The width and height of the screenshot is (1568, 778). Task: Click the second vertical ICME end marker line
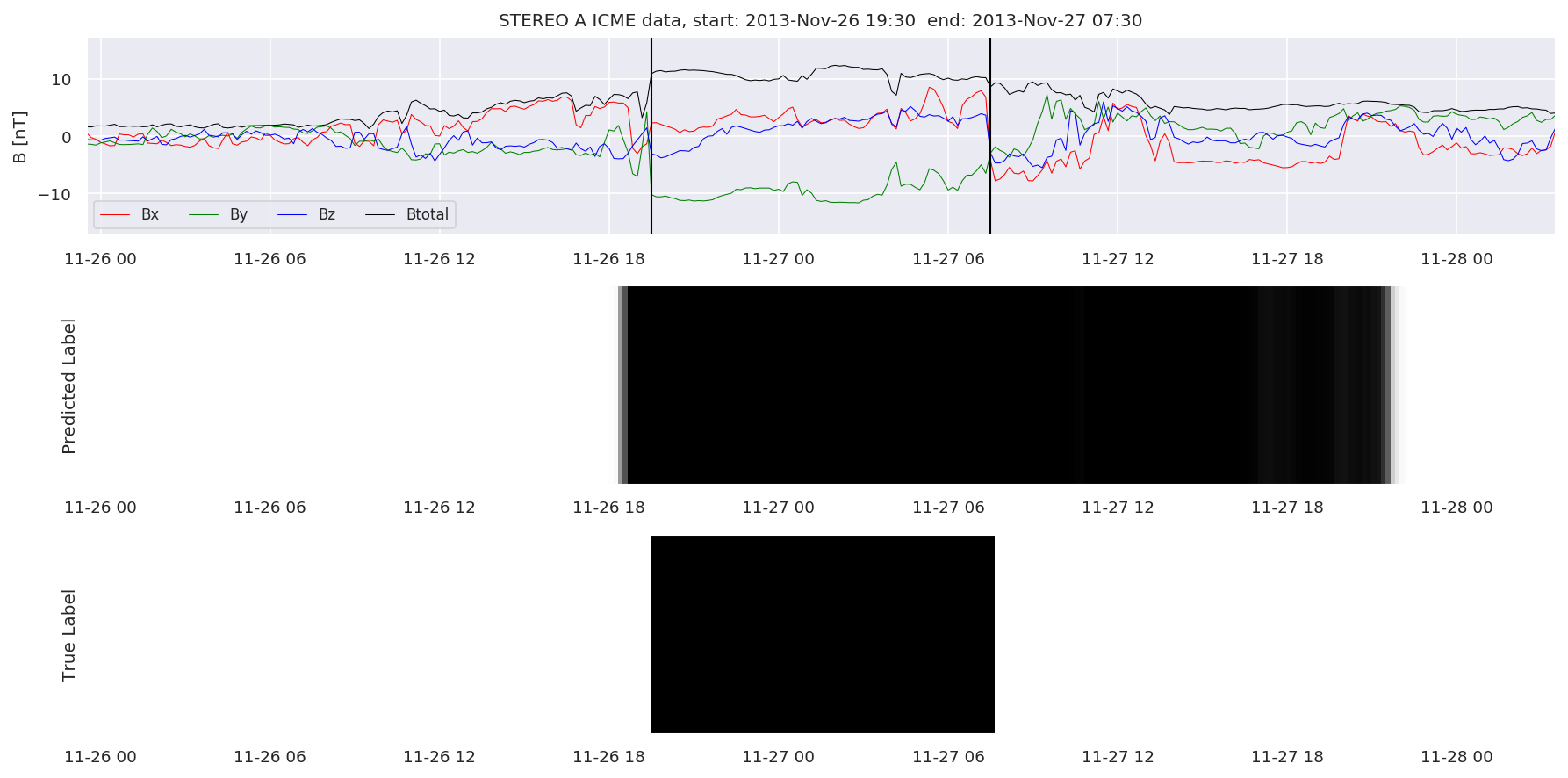pos(990,136)
